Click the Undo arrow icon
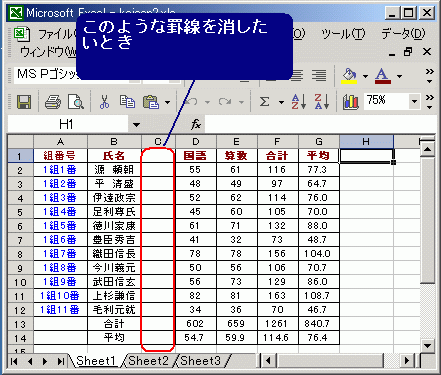The image size is (441, 375). 190,102
